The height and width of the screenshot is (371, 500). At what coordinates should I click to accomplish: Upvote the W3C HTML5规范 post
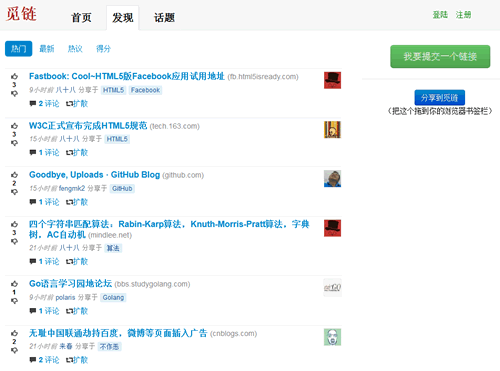click(x=14, y=126)
